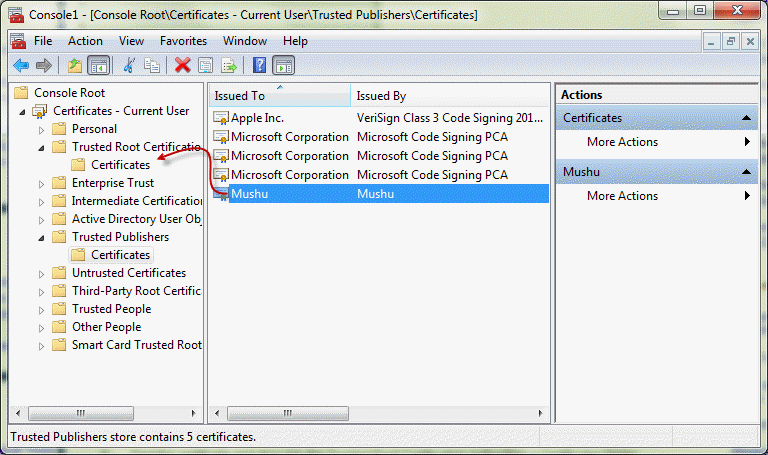
Task: Expand the Enterprise Trust node
Action: [x=42, y=184]
